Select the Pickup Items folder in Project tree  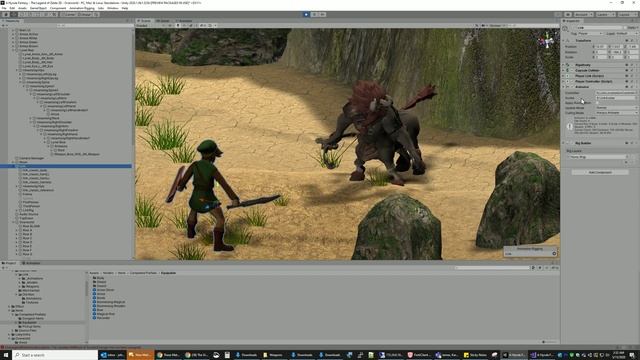[x=28, y=327]
